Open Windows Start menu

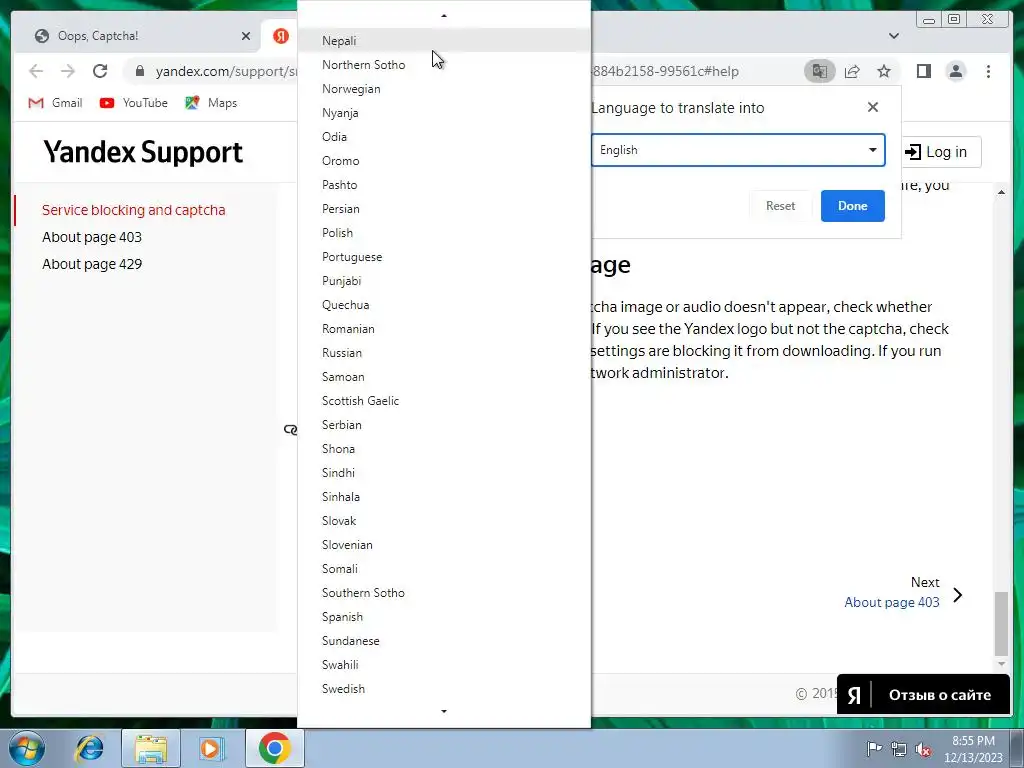click(27, 748)
